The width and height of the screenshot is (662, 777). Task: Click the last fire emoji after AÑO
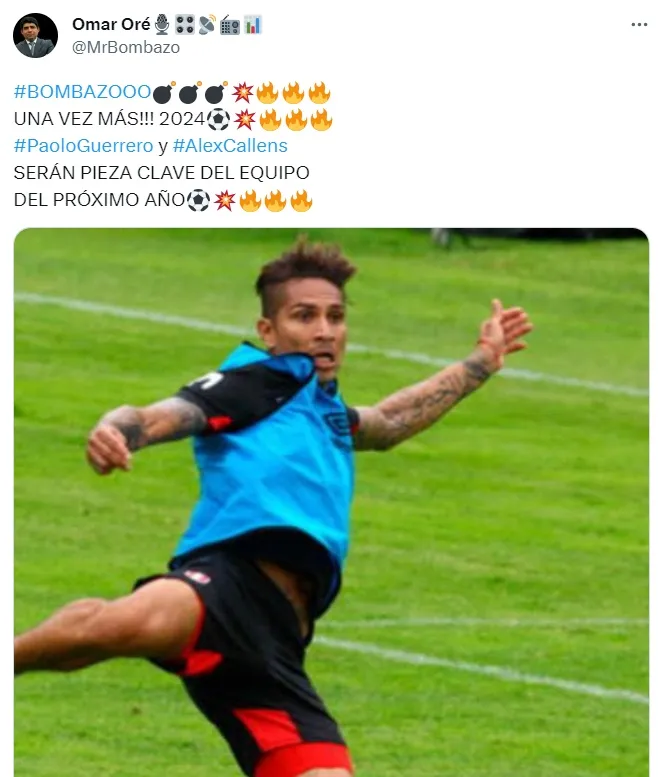pos(301,200)
